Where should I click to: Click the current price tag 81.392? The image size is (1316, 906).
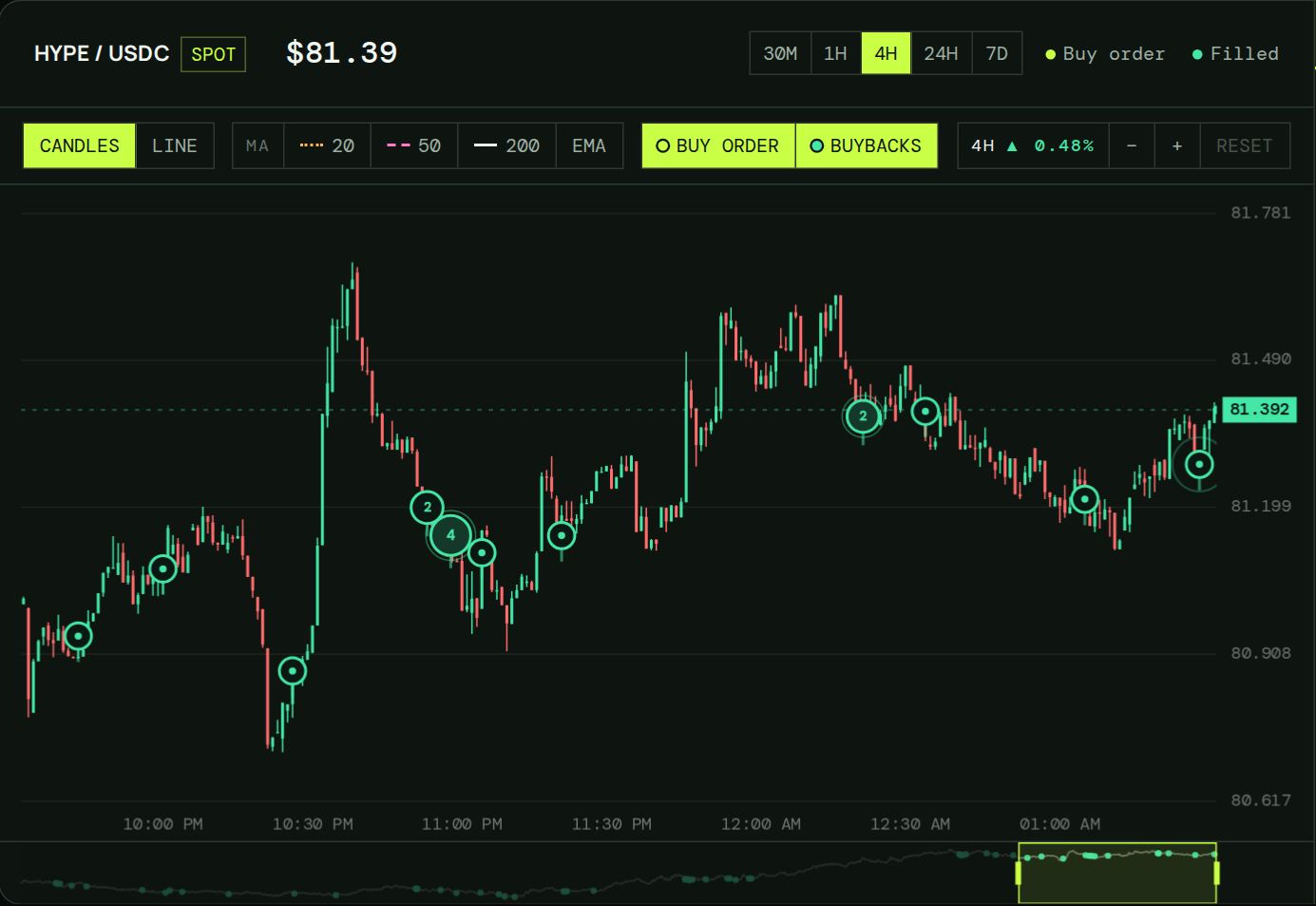pos(1259,410)
